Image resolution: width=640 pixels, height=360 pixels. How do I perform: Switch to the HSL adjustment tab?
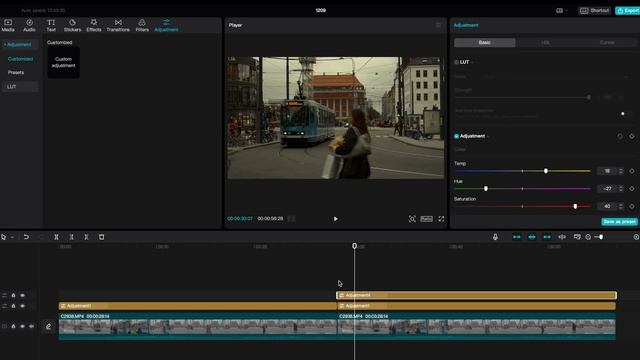545,42
